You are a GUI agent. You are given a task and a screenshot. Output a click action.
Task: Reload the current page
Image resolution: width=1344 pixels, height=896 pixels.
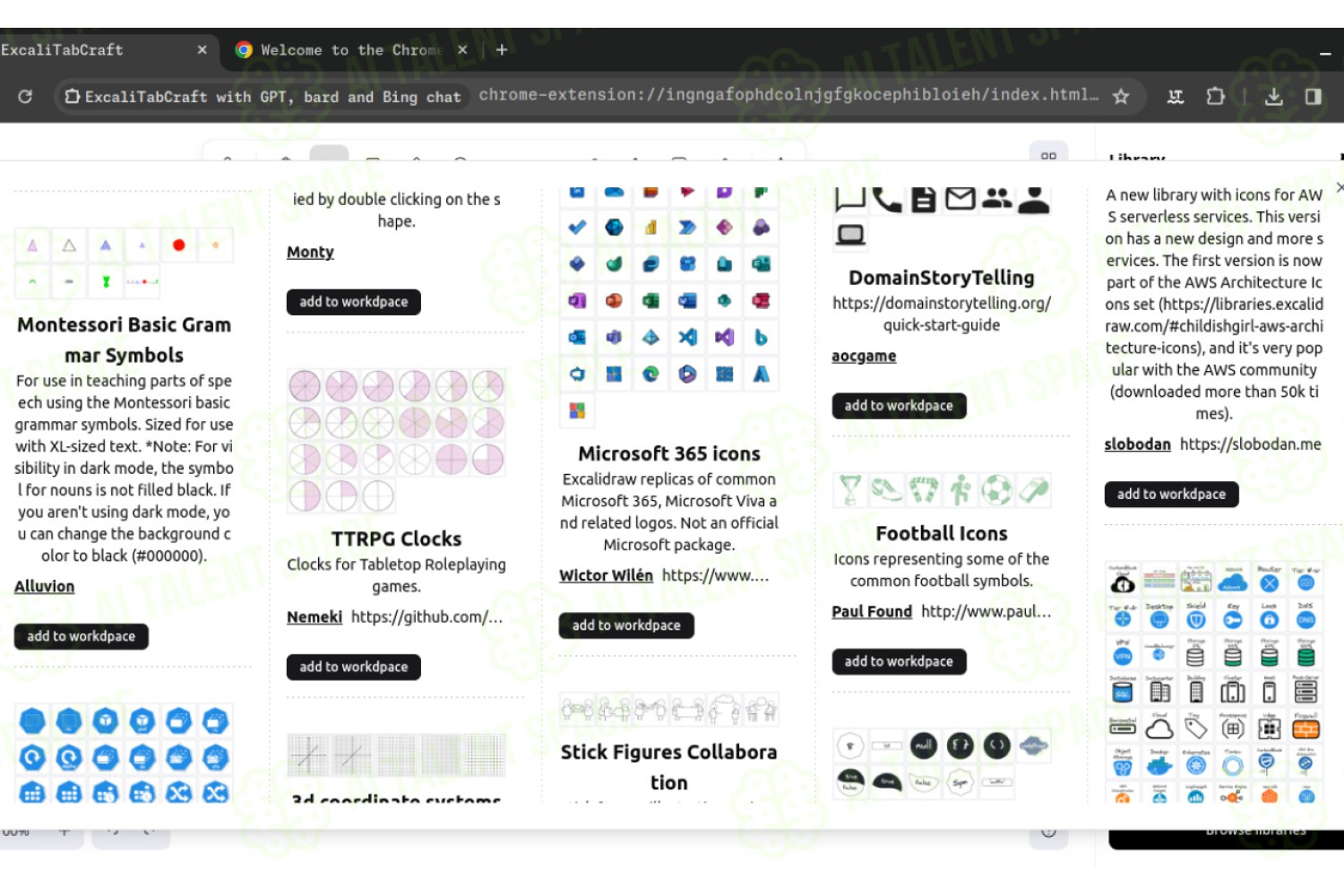pos(25,96)
